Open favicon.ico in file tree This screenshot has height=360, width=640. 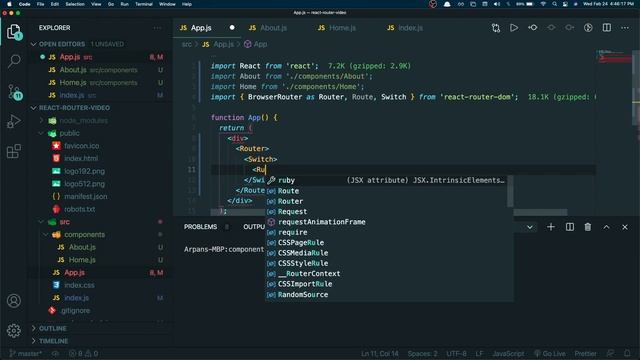(x=81, y=146)
